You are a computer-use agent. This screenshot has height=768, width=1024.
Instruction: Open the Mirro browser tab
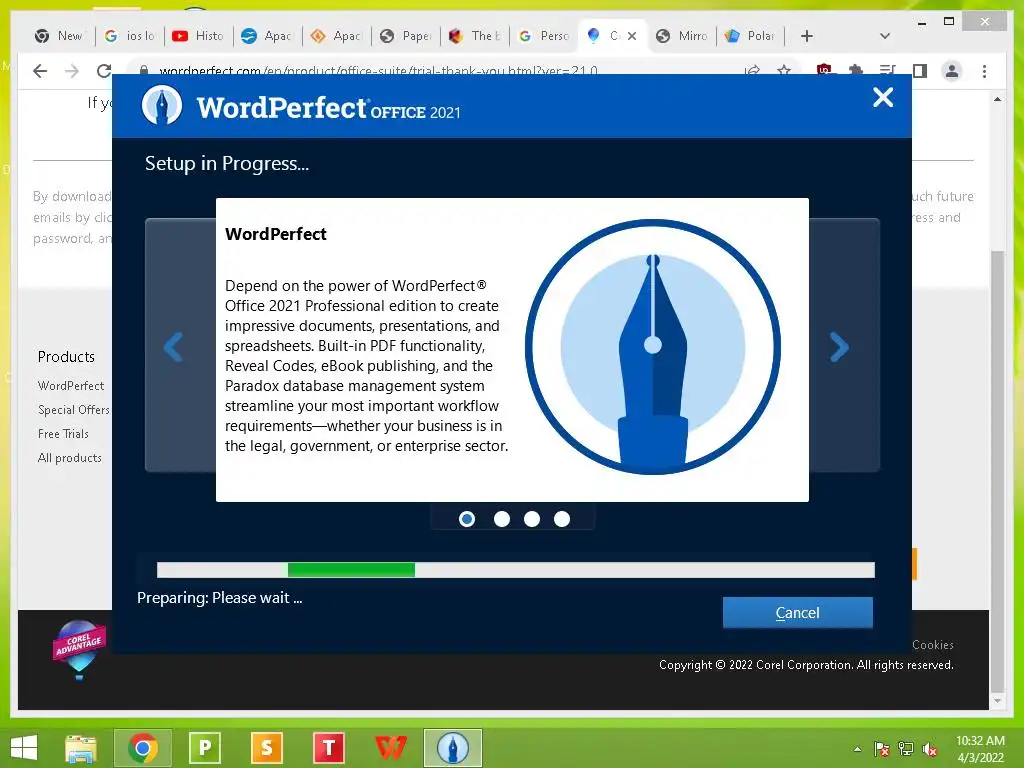pos(682,36)
